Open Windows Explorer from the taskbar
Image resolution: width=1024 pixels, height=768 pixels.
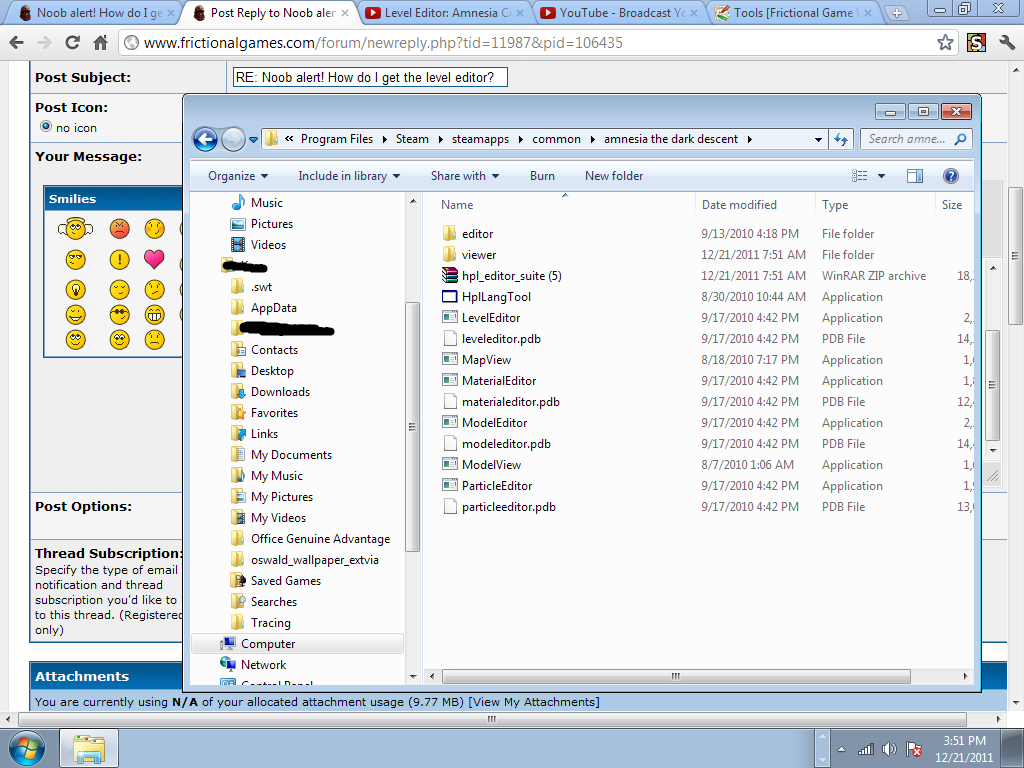(x=89, y=748)
